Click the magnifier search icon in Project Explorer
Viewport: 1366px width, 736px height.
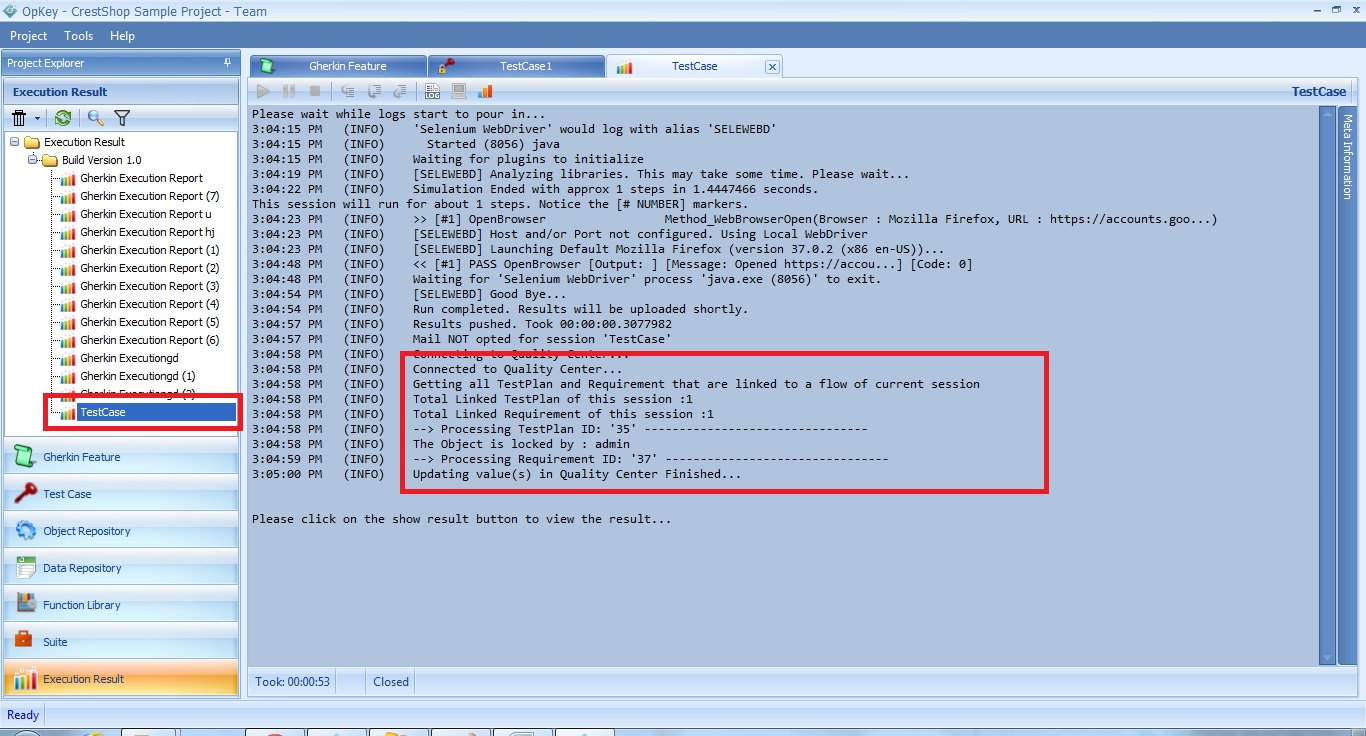tap(96, 118)
